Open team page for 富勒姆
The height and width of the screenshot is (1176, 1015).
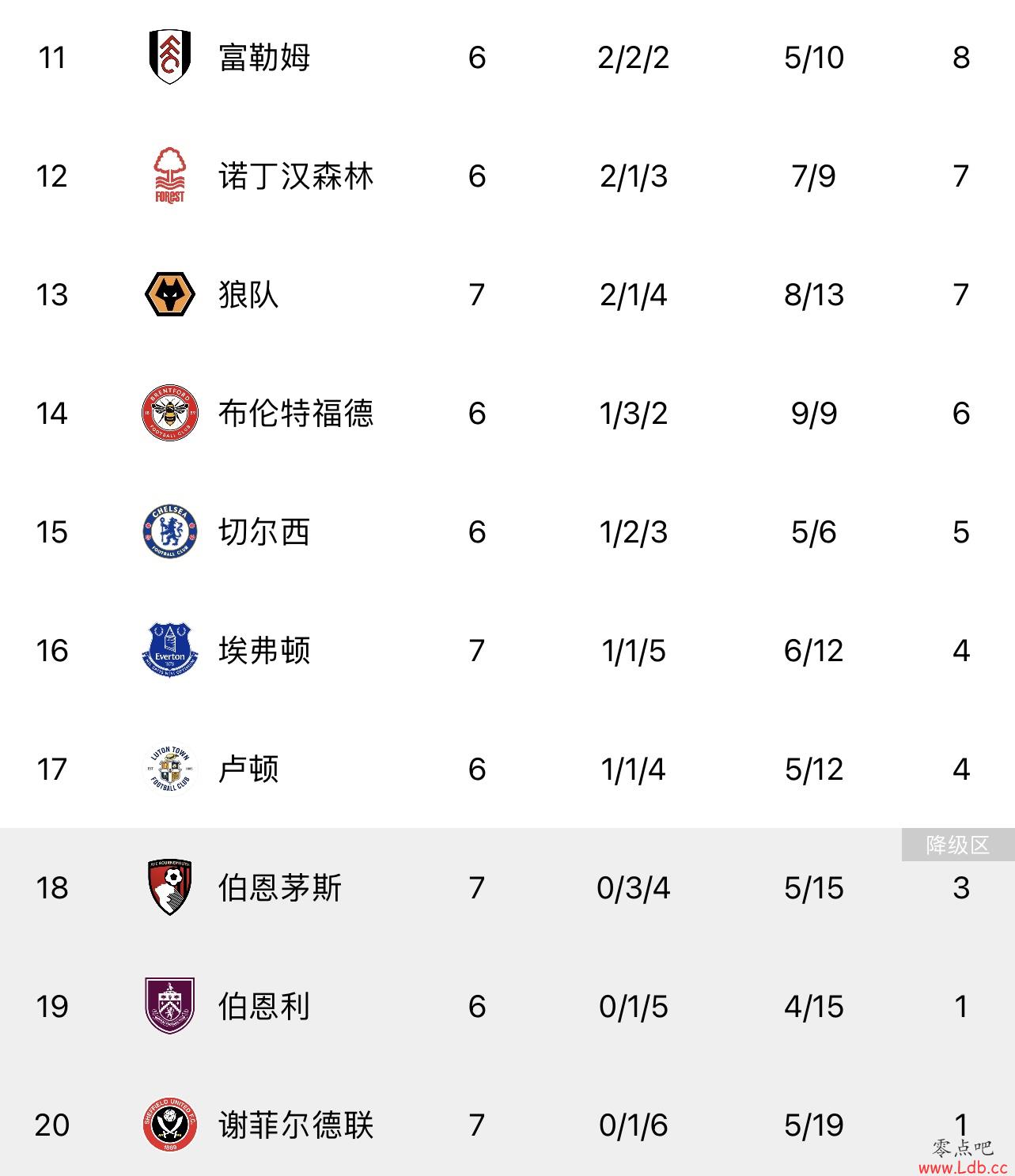(x=264, y=57)
